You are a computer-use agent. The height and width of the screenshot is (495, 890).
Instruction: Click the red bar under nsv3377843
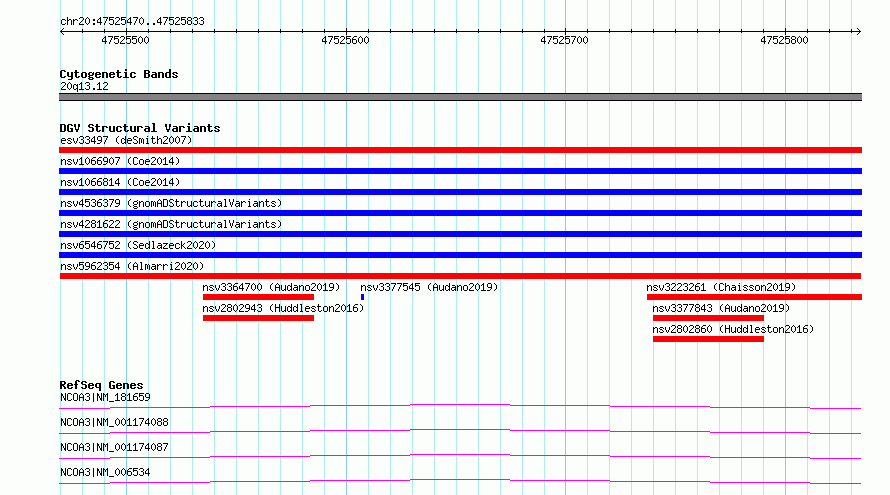pos(708,318)
